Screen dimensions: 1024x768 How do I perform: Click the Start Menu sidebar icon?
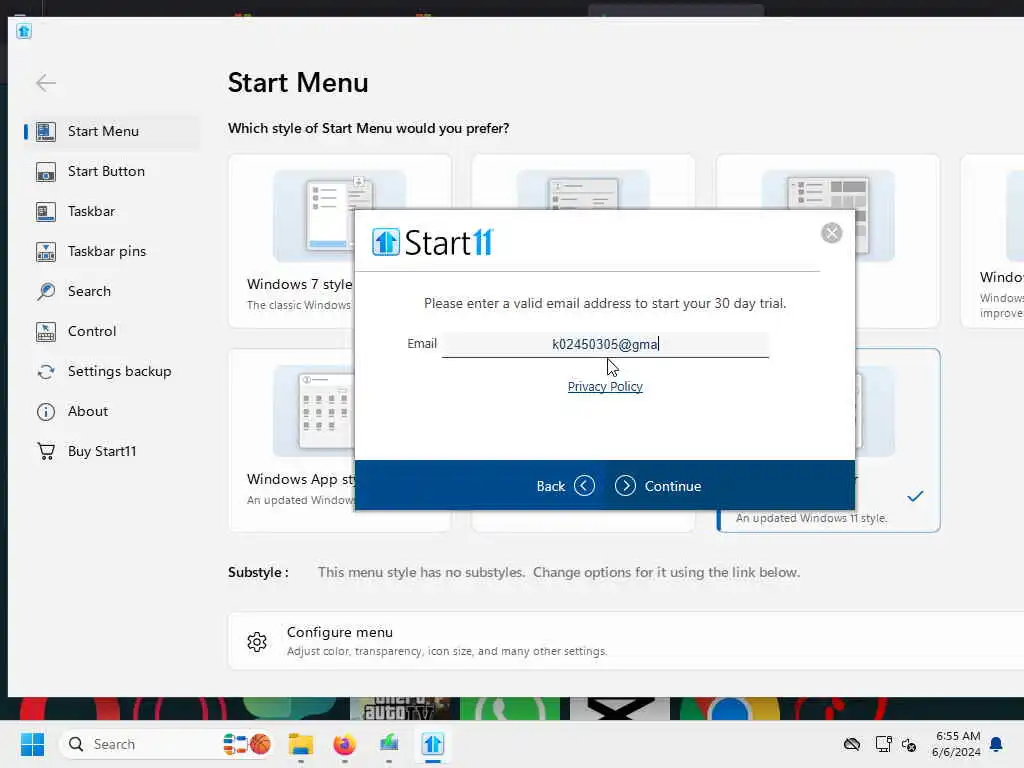(x=46, y=131)
